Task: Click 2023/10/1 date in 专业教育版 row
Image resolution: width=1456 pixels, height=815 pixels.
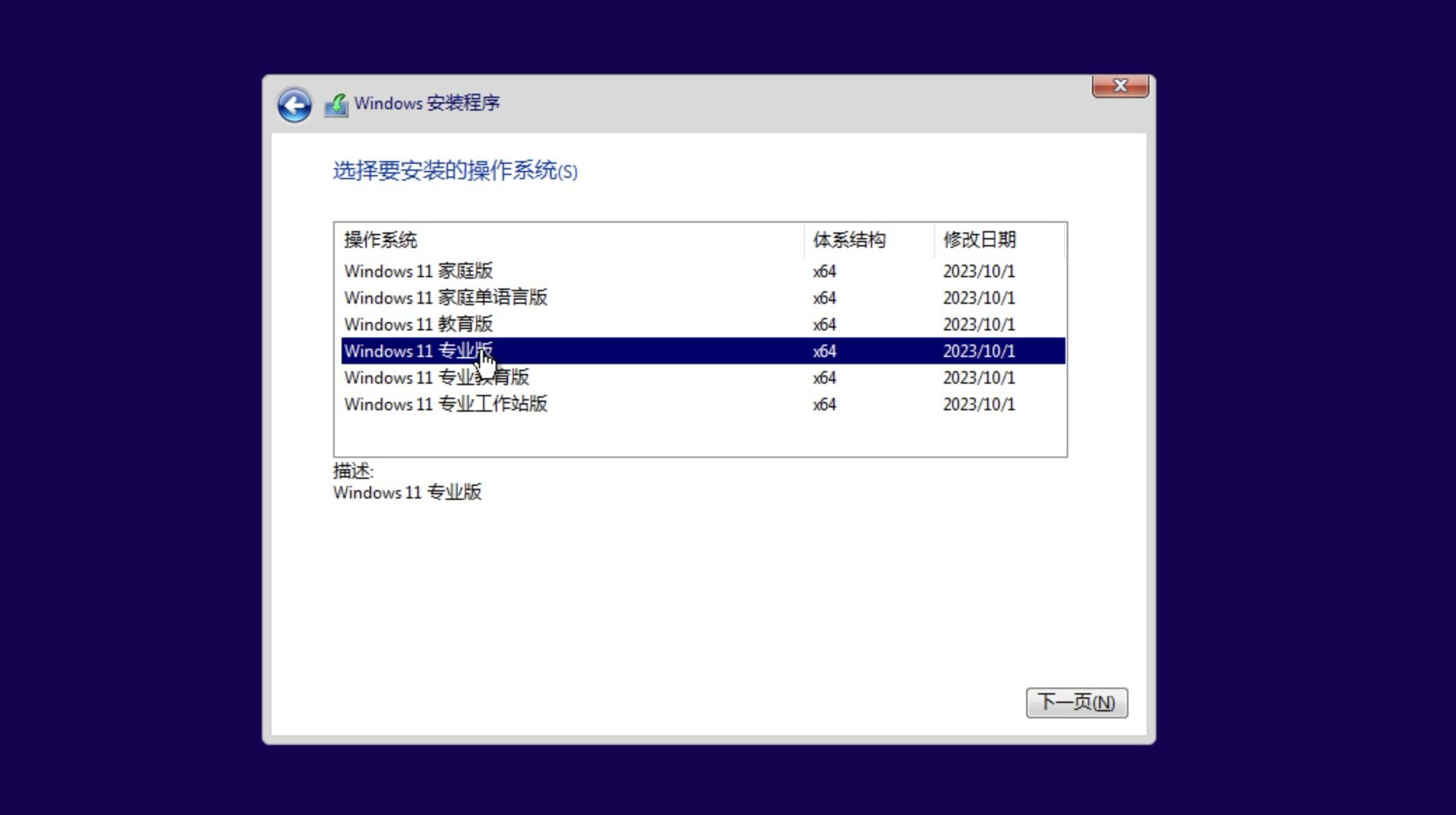Action: (979, 378)
